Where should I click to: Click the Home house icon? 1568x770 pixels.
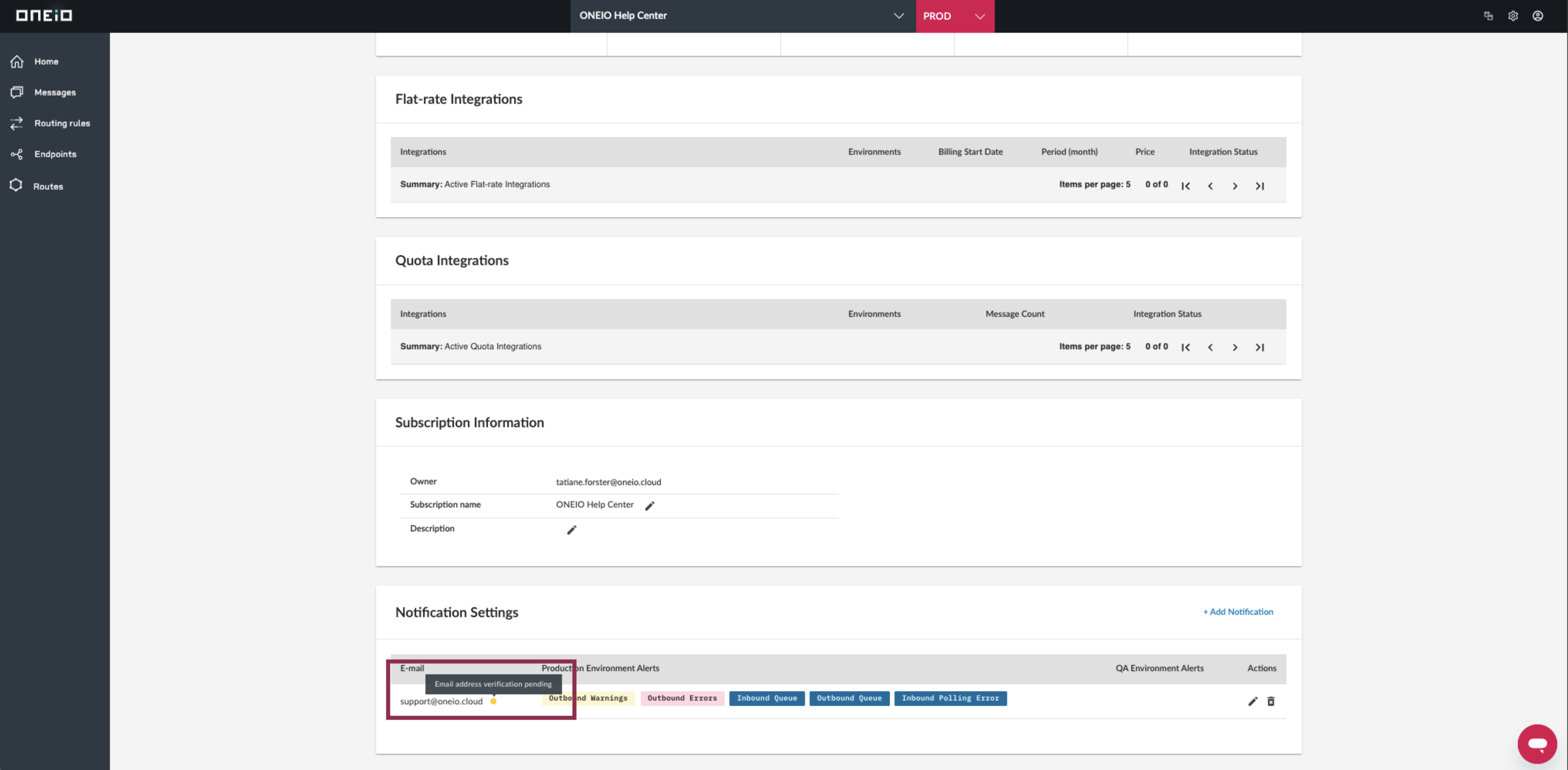coord(17,61)
